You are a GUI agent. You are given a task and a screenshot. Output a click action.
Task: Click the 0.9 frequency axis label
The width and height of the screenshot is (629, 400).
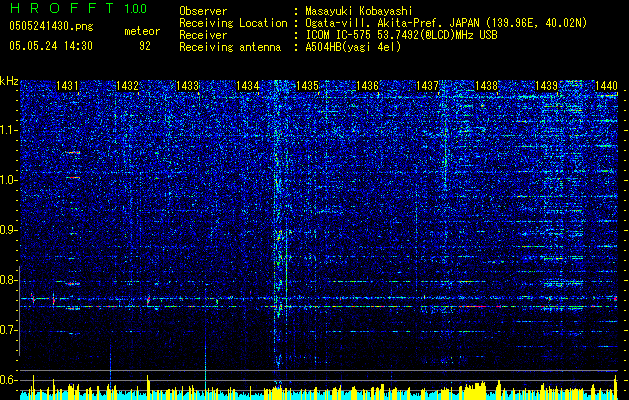point(9,230)
